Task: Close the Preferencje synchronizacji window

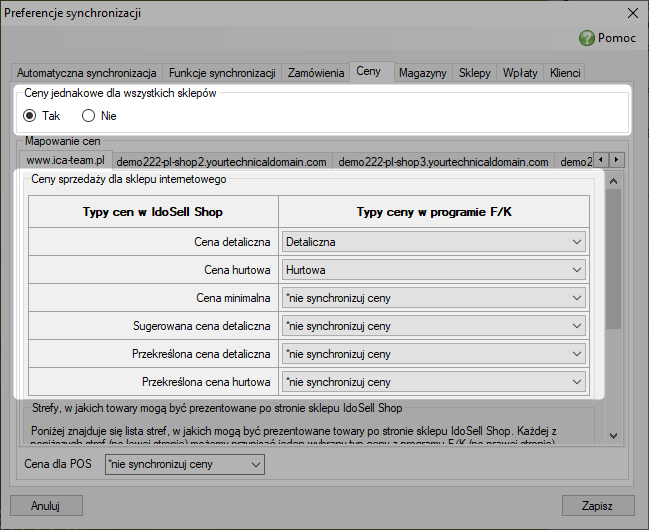Action: tap(632, 13)
